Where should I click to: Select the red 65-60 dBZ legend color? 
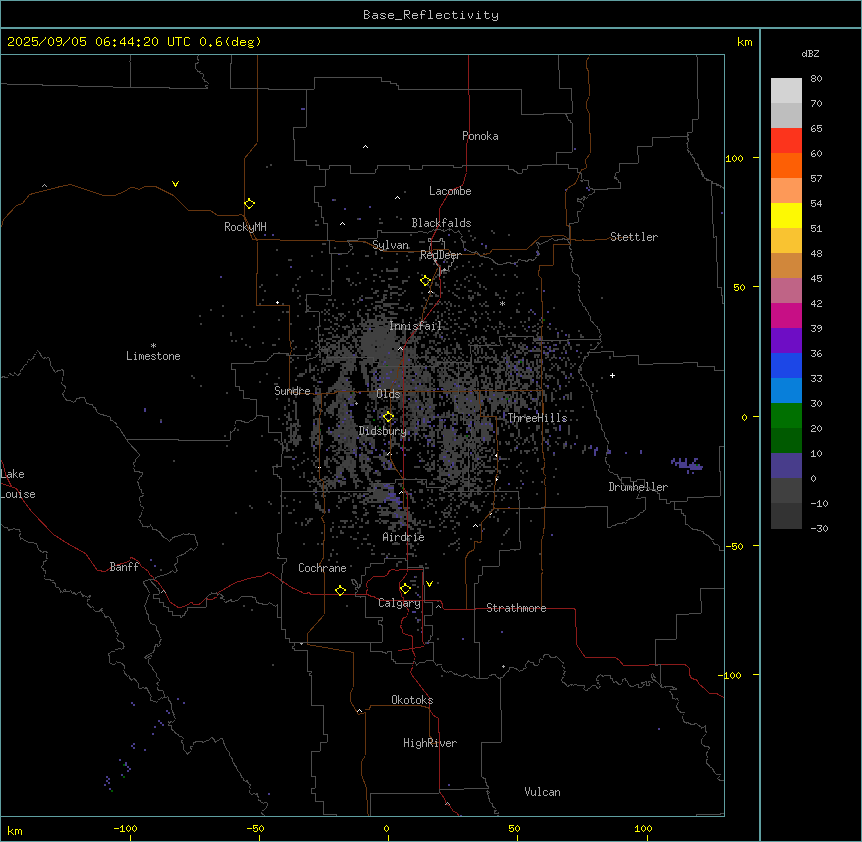pos(786,141)
